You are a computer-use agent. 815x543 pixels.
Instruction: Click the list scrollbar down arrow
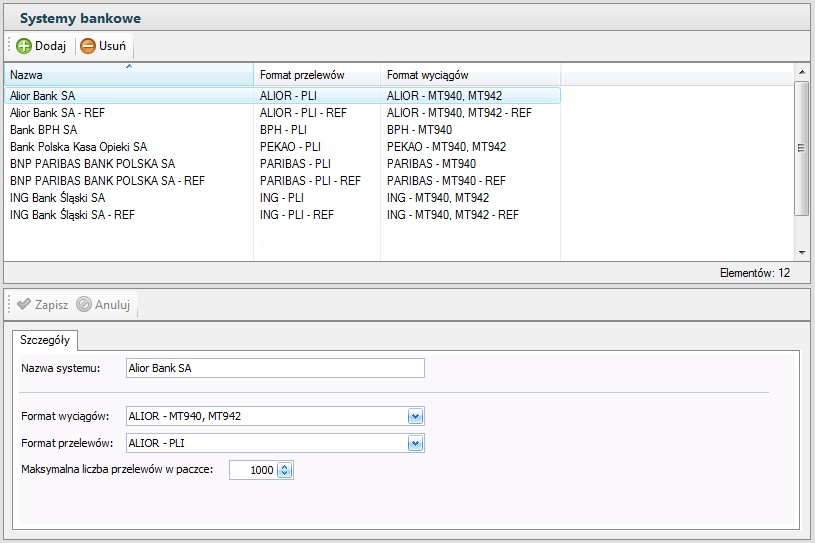click(802, 253)
